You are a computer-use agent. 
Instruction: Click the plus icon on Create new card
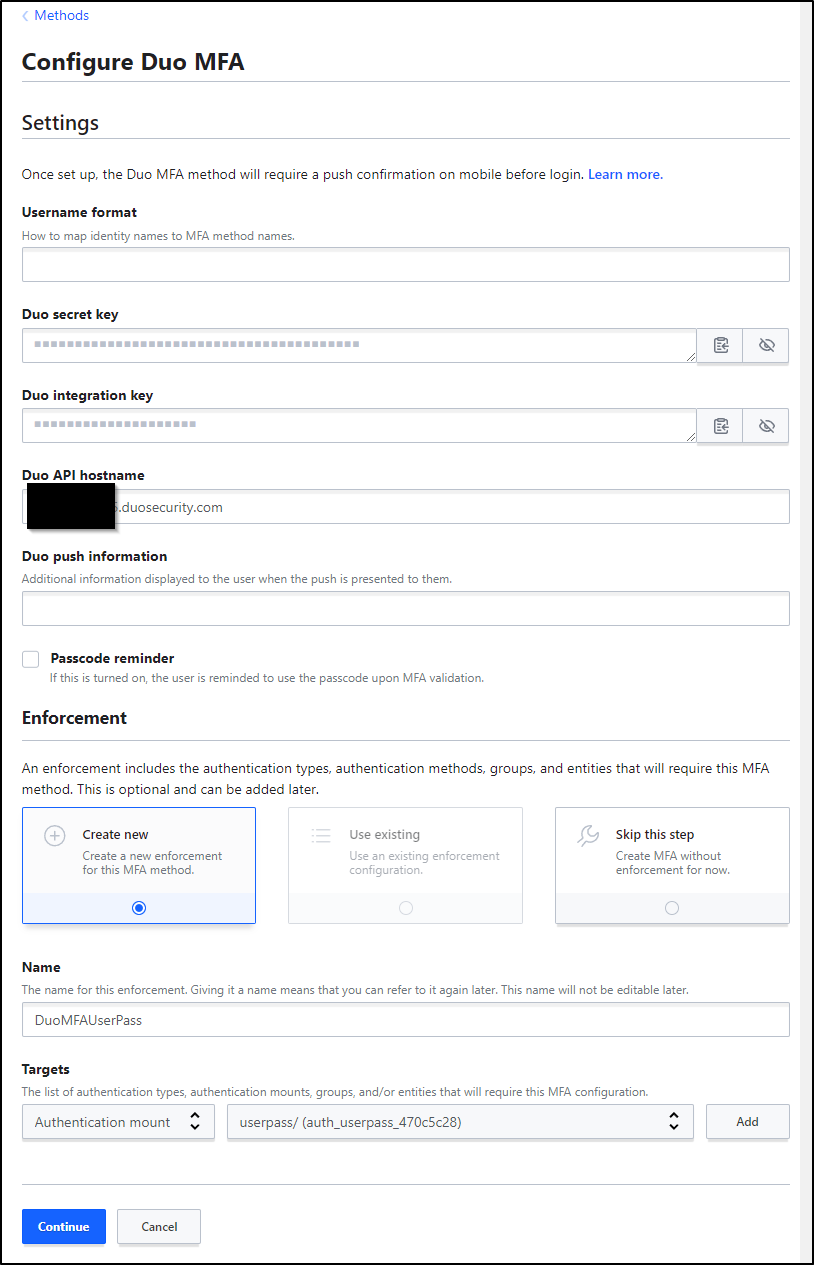[55, 836]
